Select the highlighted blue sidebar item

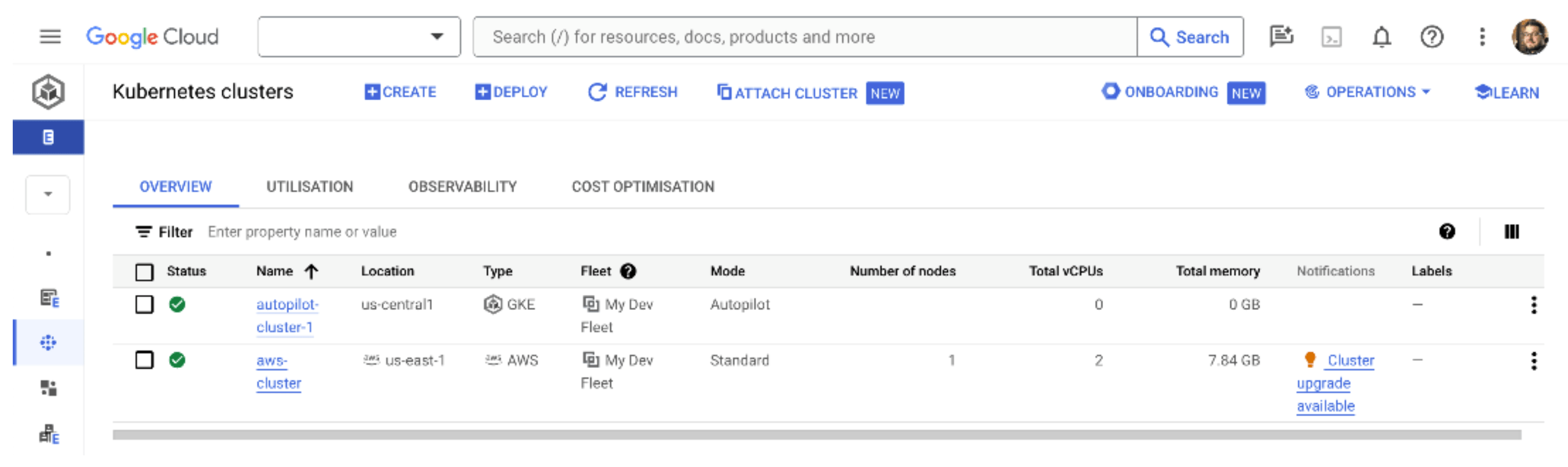click(x=48, y=137)
